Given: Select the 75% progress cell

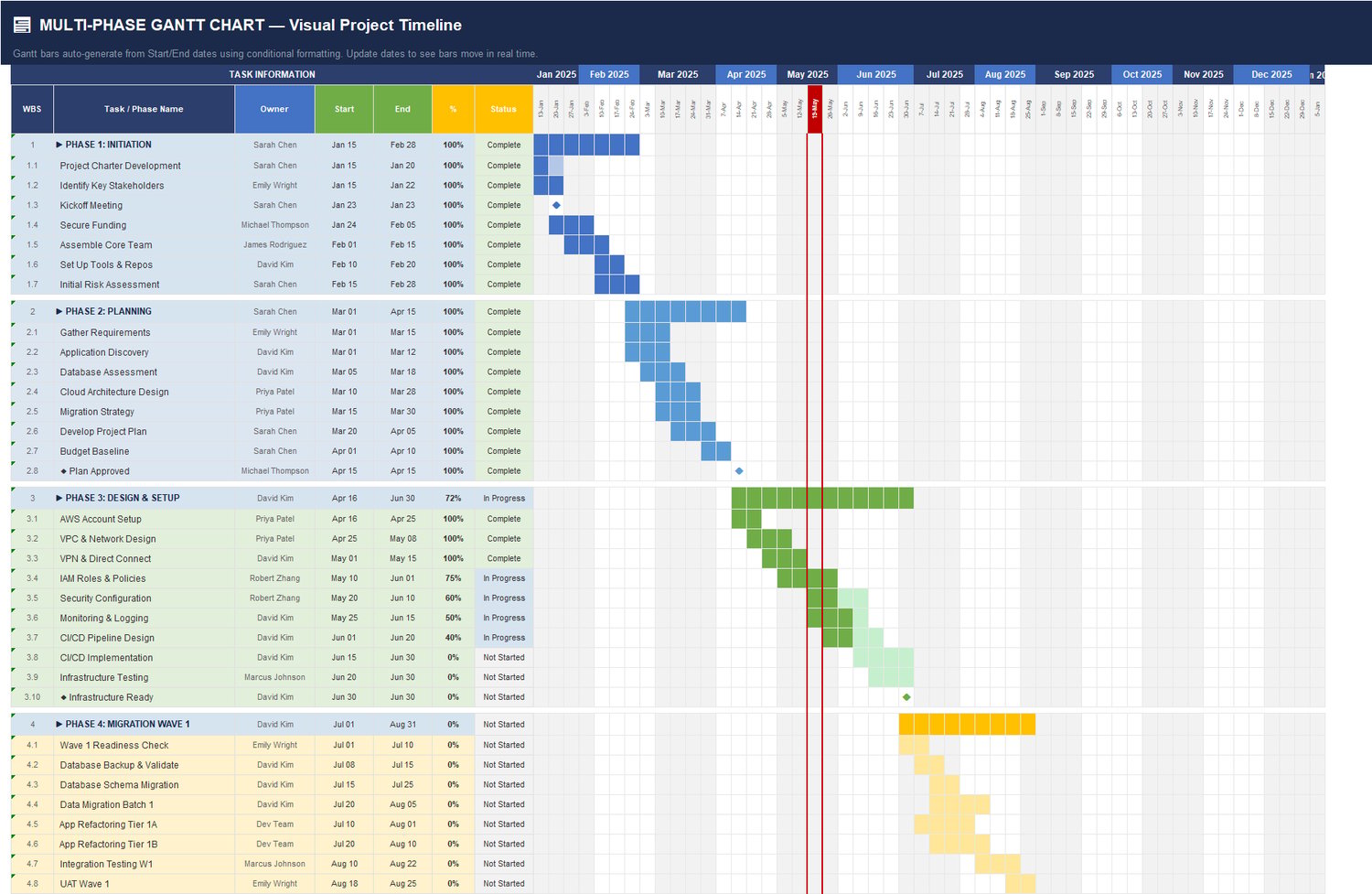Looking at the screenshot, I should pyautogui.click(x=453, y=578).
